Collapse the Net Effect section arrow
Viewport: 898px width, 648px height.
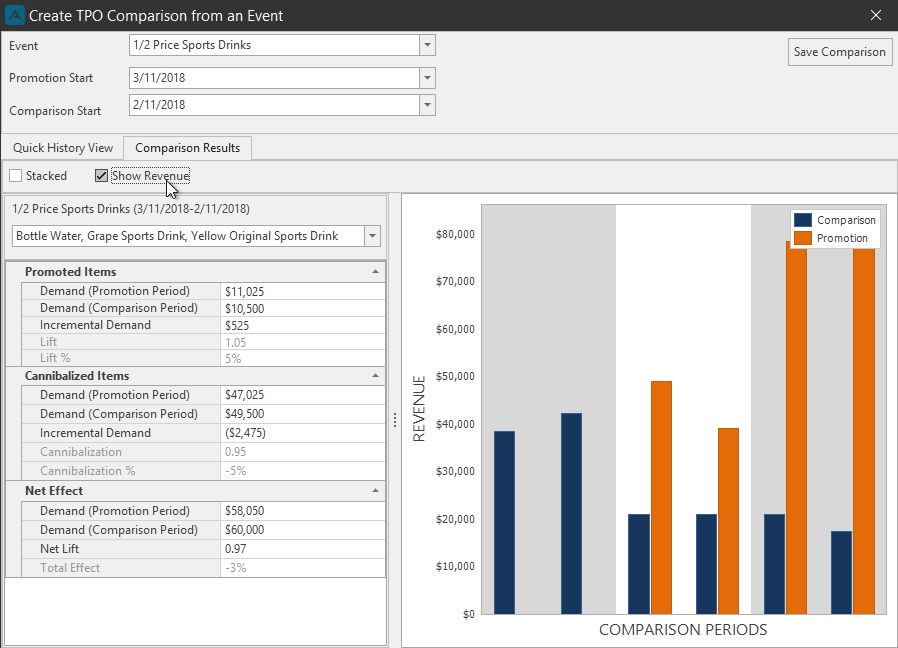coord(375,490)
